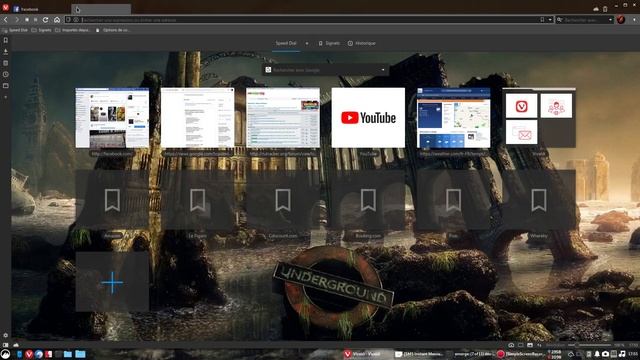This screenshot has width=640, height=360.
Task: Open page actions icon in status bar
Action: pos(539,345)
